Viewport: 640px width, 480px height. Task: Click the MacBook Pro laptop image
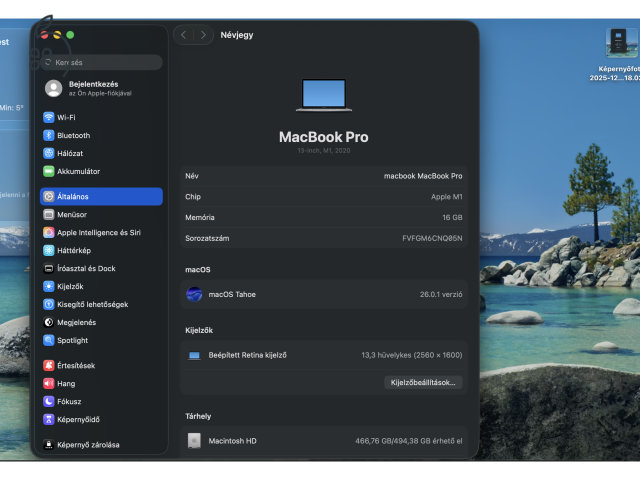point(324,95)
